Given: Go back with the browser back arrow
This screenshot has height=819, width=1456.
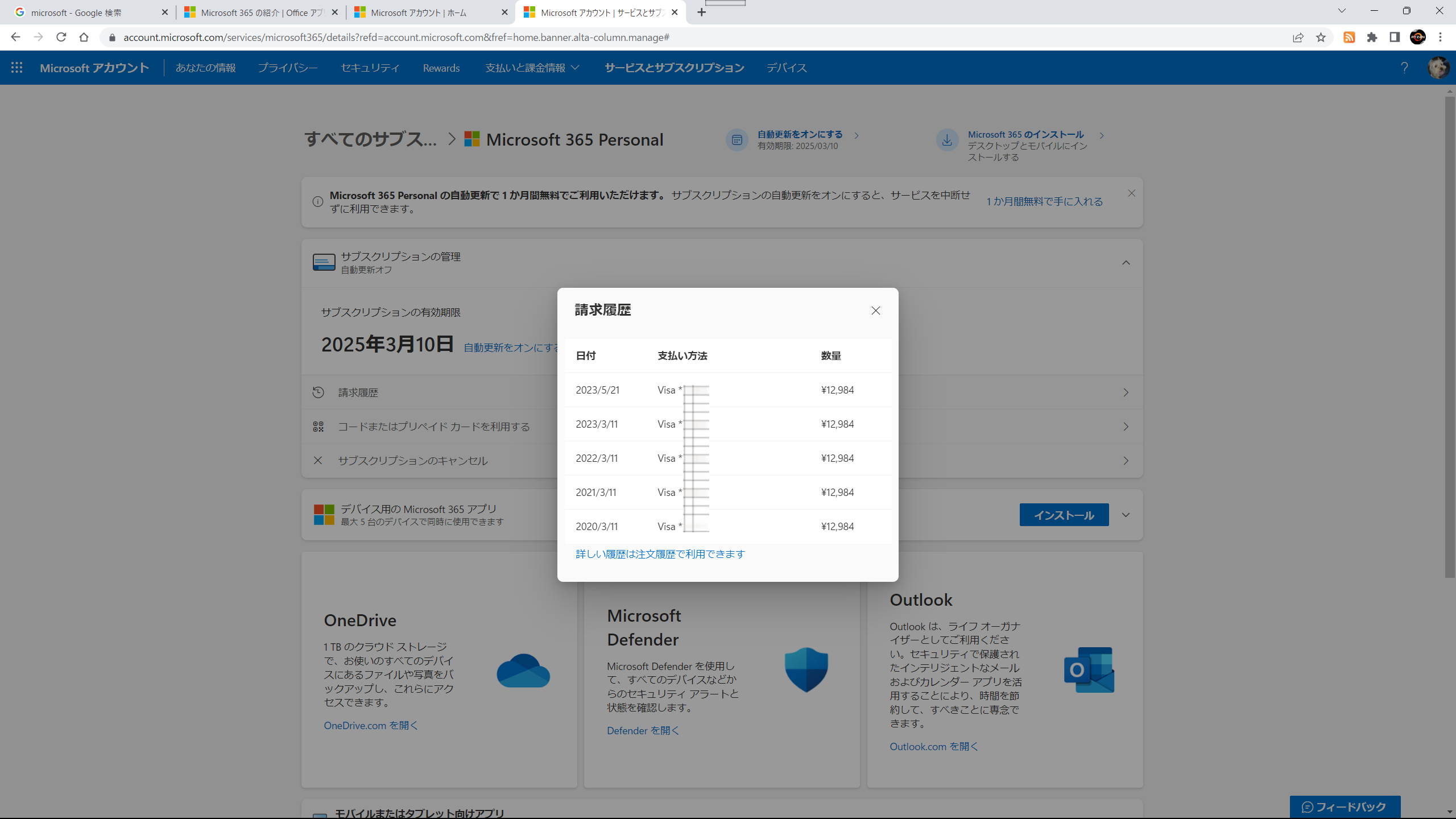Looking at the screenshot, I should coord(15,37).
